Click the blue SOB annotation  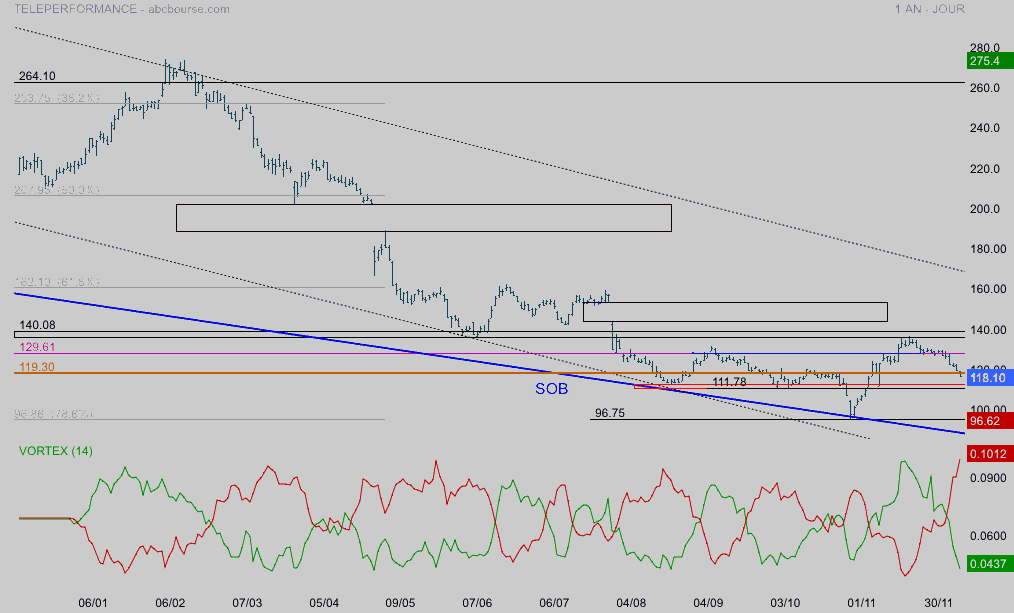(x=552, y=389)
